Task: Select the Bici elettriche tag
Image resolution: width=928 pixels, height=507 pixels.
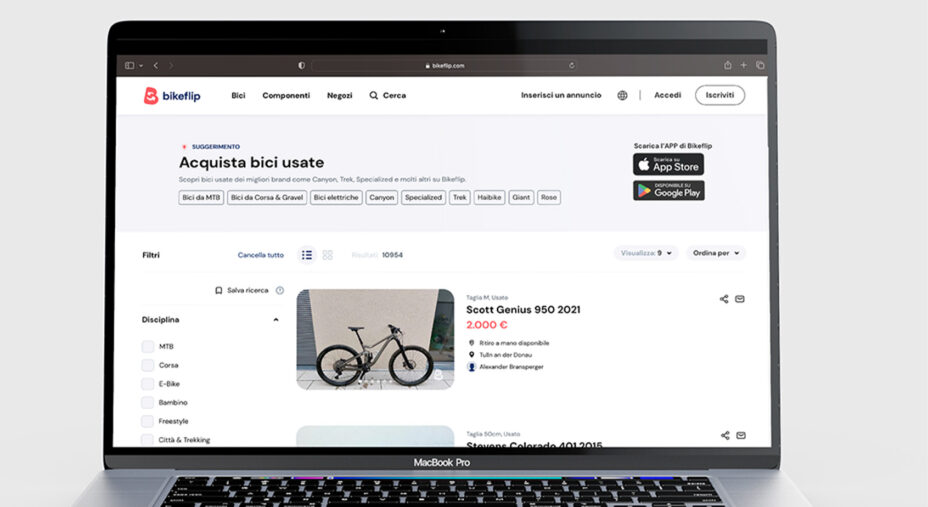Action: pyautogui.click(x=336, y=198)
